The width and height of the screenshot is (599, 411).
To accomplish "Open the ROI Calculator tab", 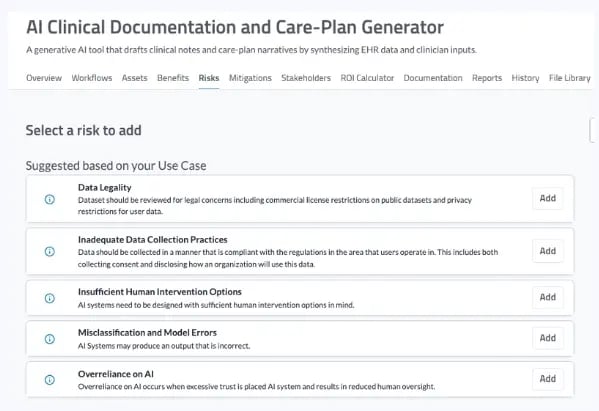I will (367, 78).
